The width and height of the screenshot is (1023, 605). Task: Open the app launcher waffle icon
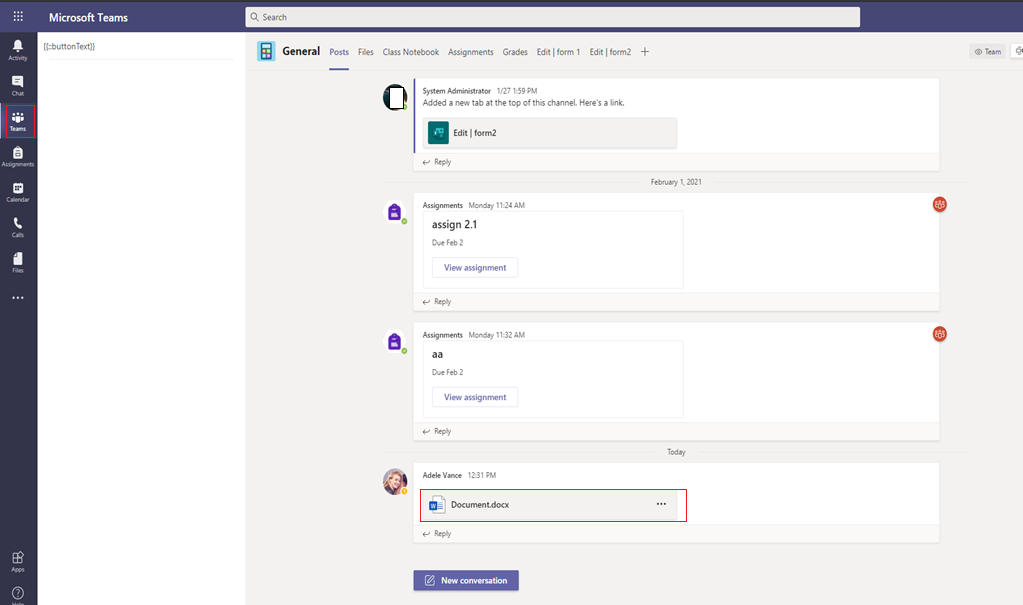pos(18,16)
